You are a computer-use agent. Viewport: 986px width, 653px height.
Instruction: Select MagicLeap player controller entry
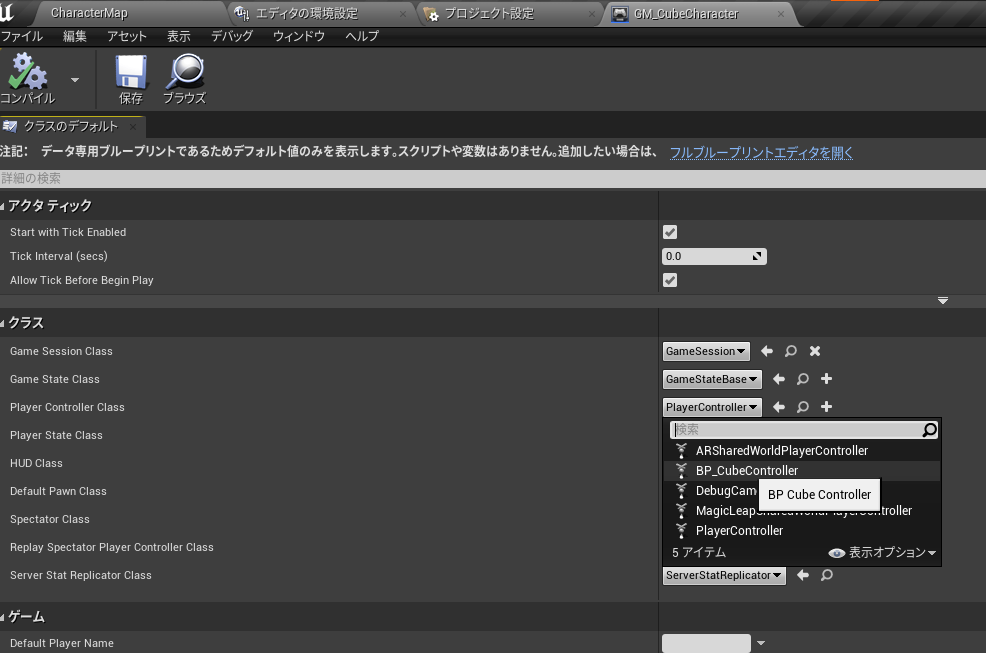click(802, 511)
